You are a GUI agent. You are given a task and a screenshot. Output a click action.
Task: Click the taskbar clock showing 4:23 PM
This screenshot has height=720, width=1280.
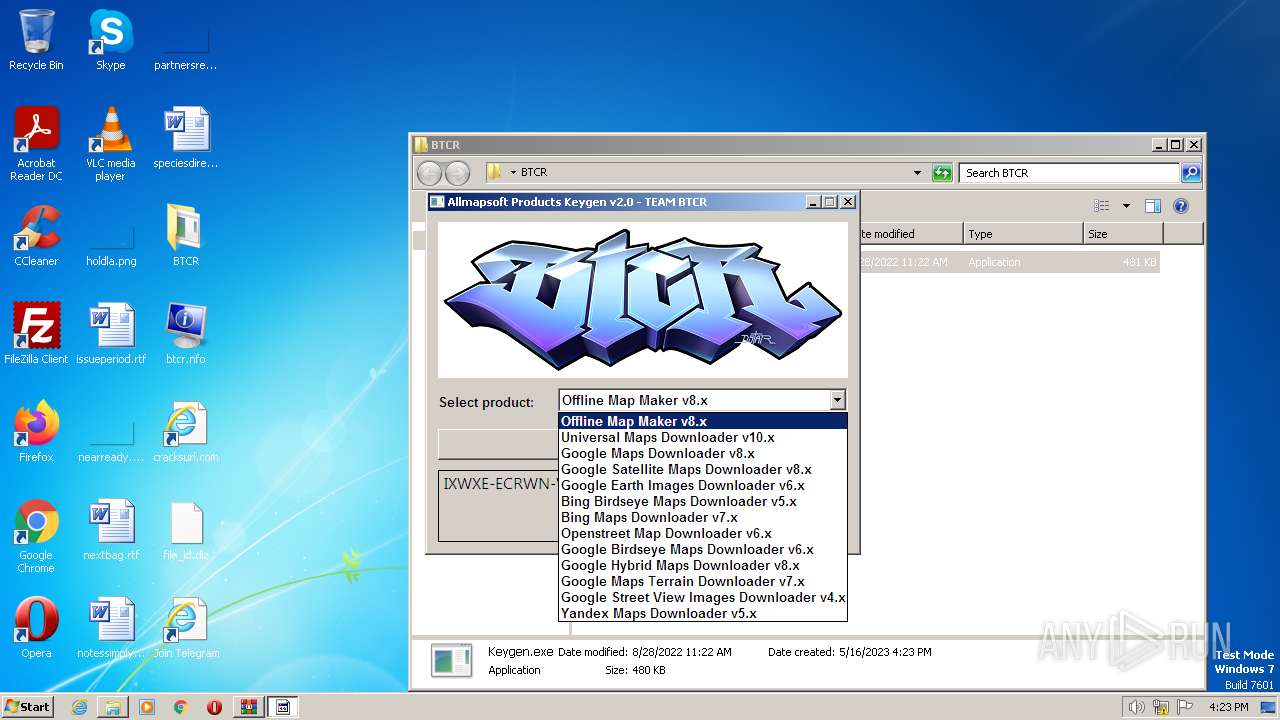[x=1228, y=707]
